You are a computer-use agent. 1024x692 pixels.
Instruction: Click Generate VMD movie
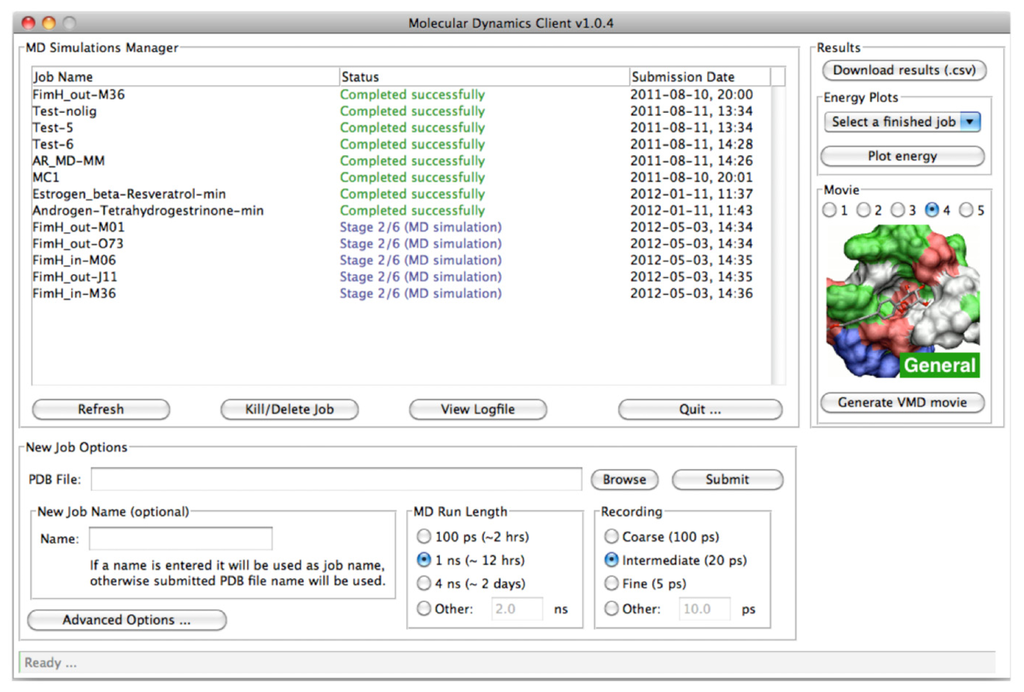coord(903,402)
